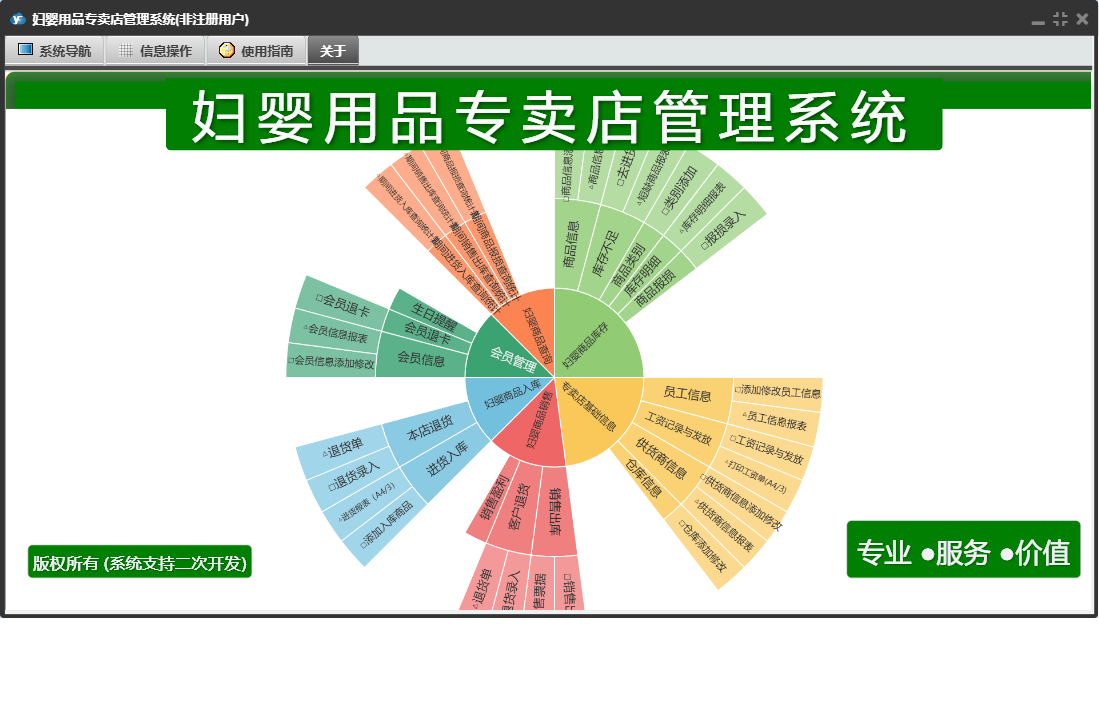Open the 商品类别 segment

629,264
